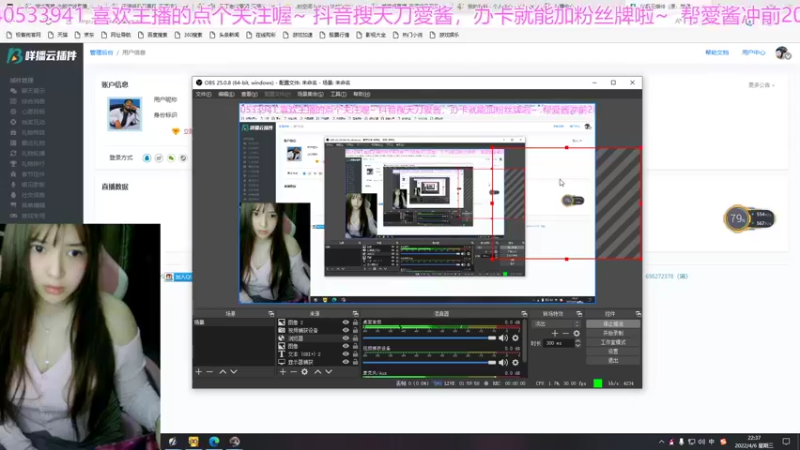Open Edge browser from taskbar
The height and width of the screenshot is (450, 800).
[214, 441]
